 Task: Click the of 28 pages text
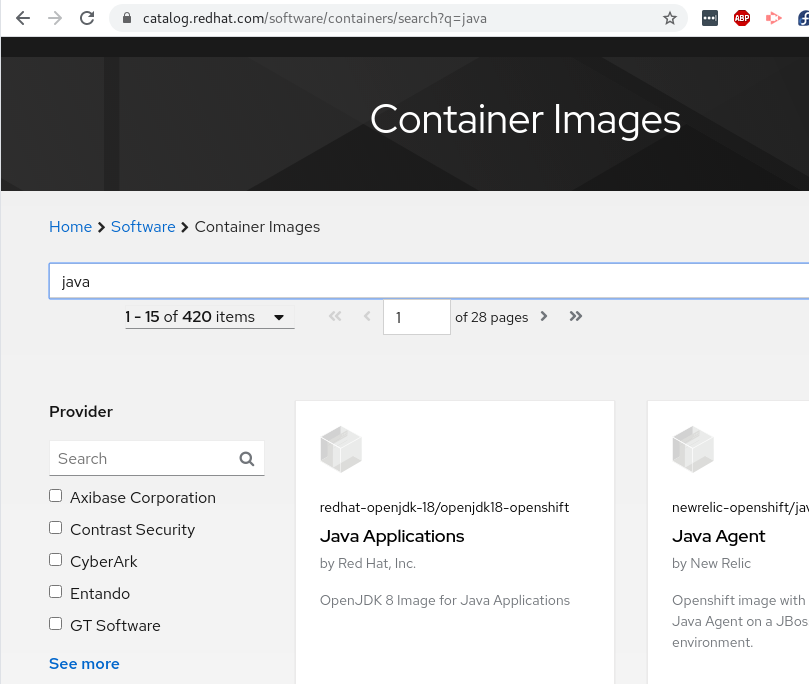(x=492, y=317)
